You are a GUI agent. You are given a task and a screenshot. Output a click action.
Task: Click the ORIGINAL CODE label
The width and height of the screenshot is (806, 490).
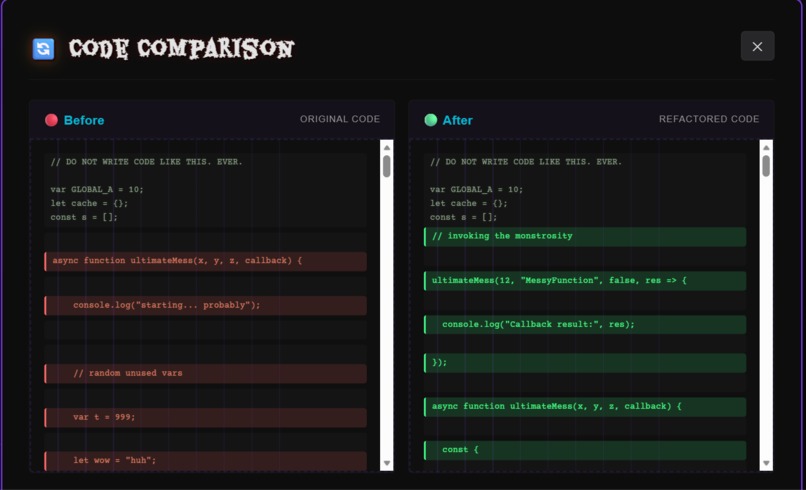(340, 119)
